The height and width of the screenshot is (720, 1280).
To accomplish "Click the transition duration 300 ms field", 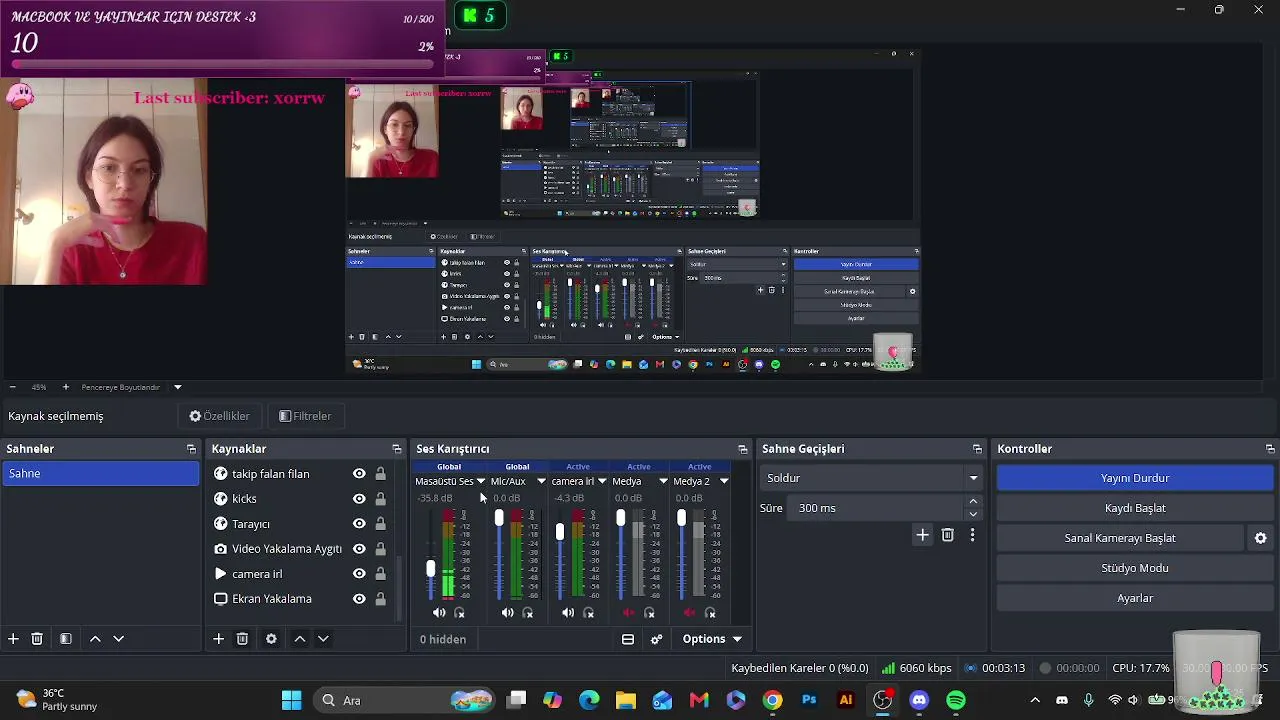I will click(875, 508).
